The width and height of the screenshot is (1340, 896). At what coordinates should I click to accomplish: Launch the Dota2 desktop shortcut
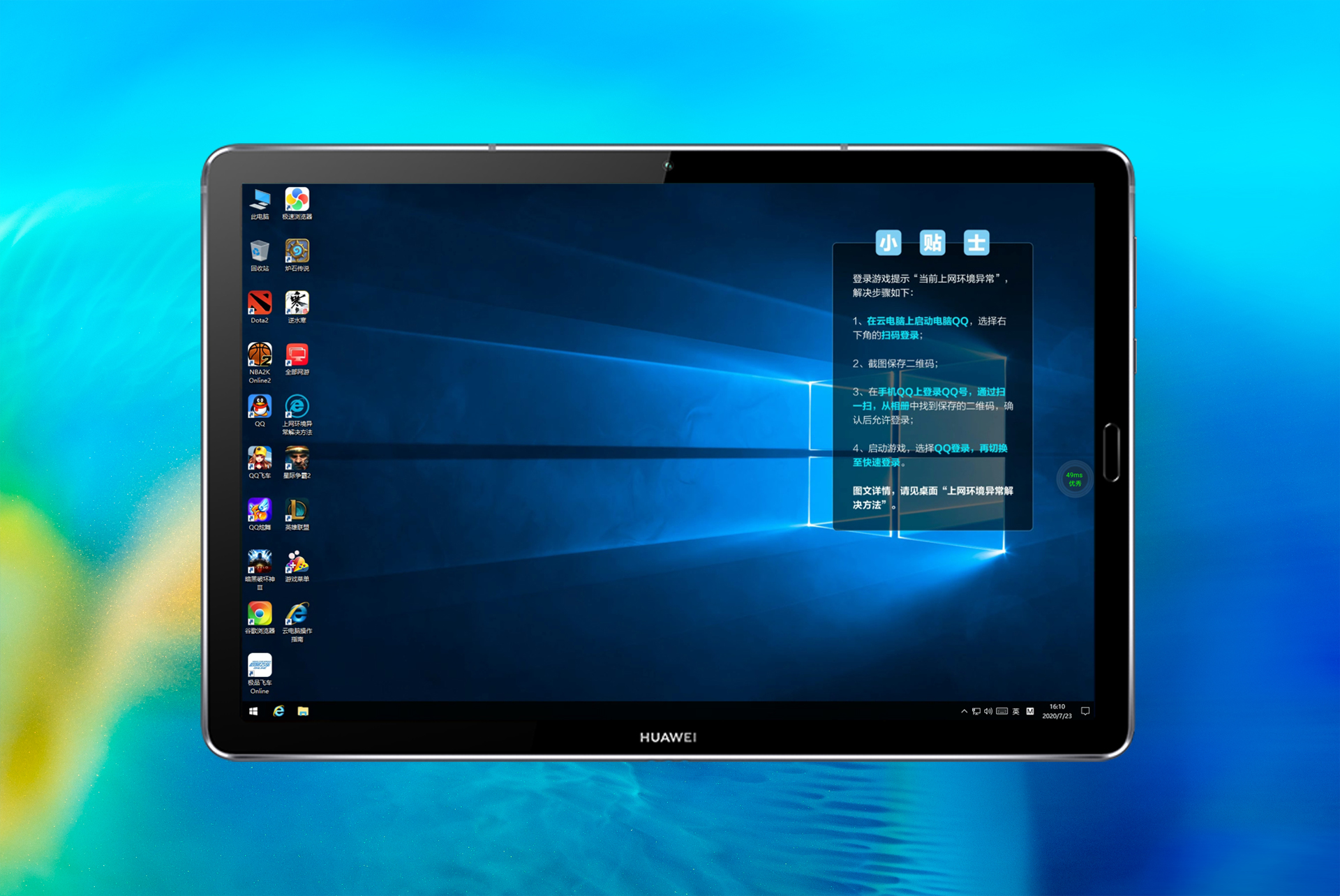pos(260,307)
